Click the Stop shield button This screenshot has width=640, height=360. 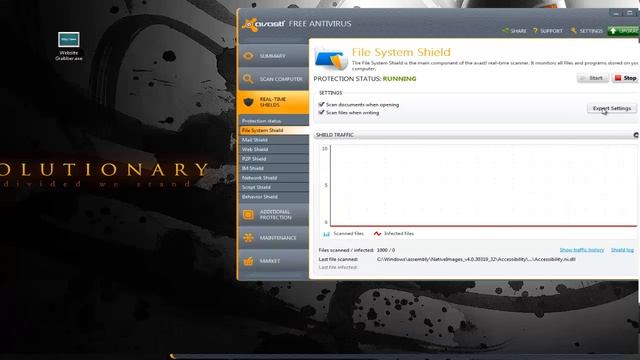(625, 78)
